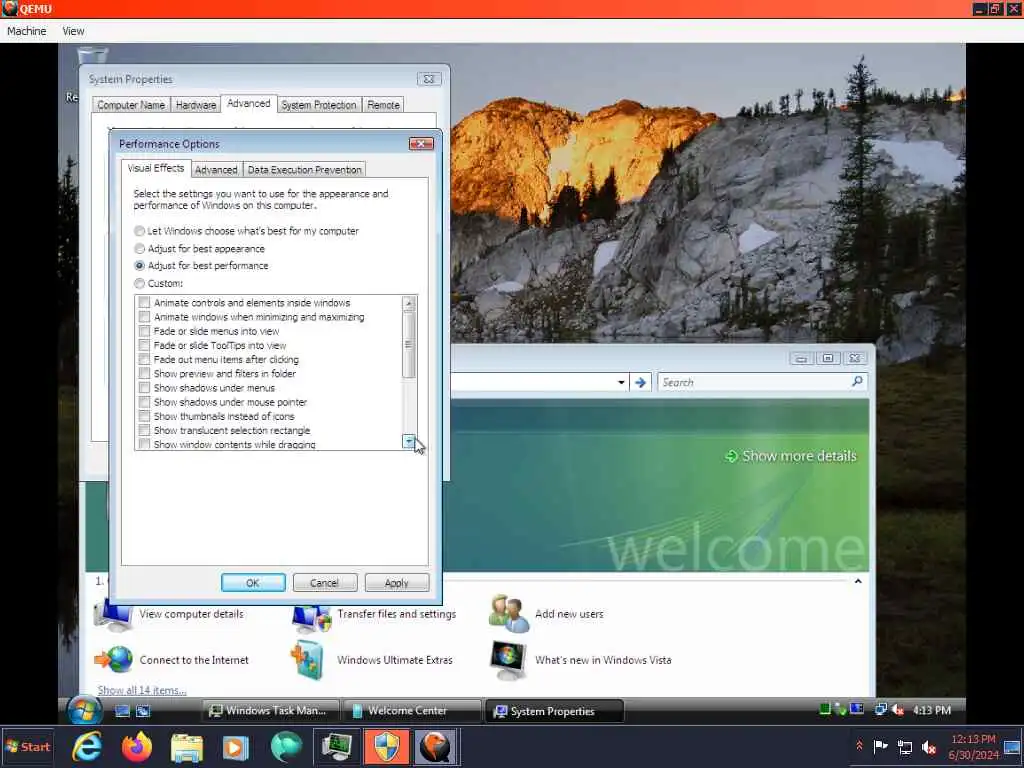Click the host network tray icon

point(905,747)
